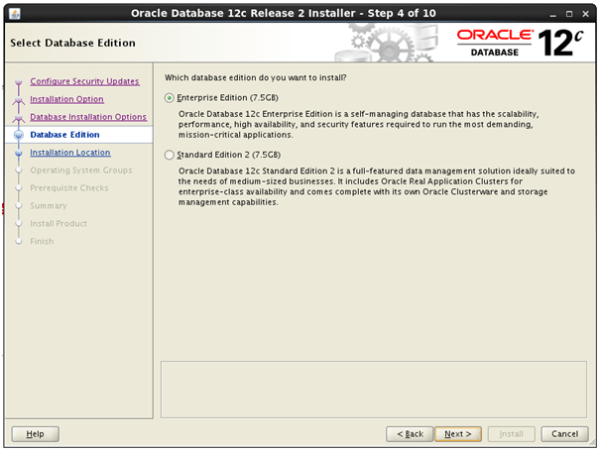Open the Installation Location step link
The height and width of the screenshot is (452, 601).
[x=70, y=153]
